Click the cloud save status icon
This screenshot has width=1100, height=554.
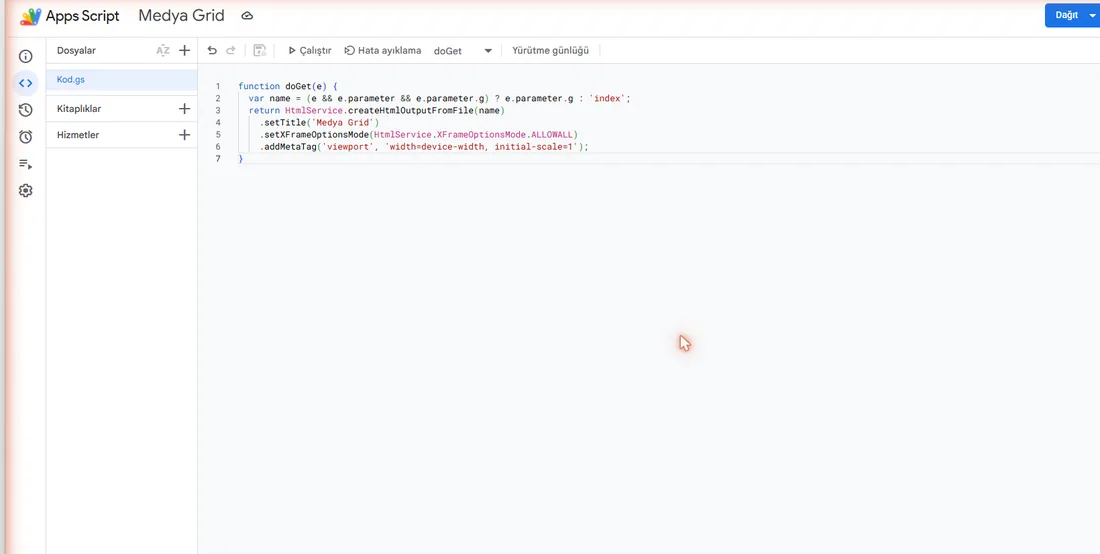click(x=247, y=15)
